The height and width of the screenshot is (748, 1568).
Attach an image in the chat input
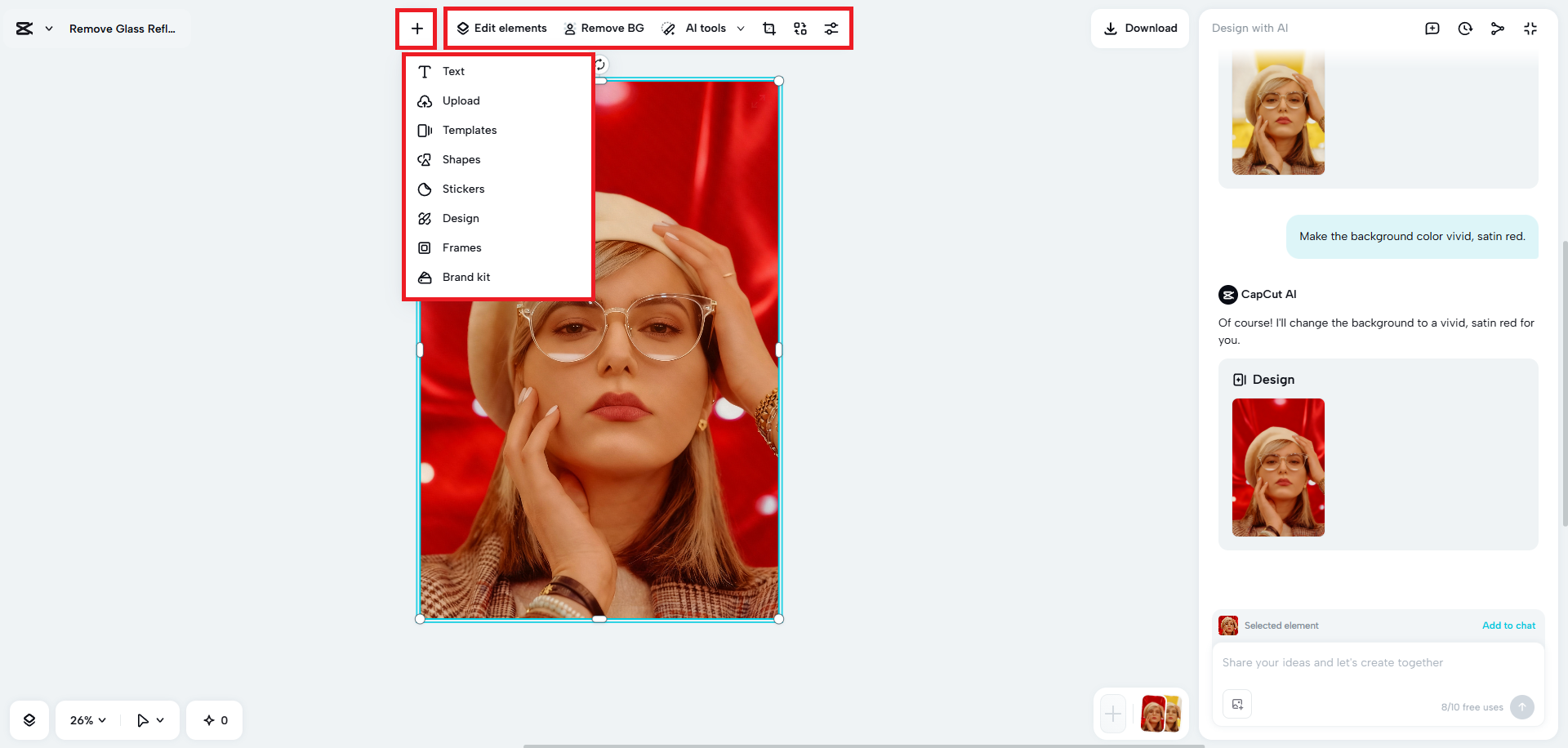coord(1237,703)
